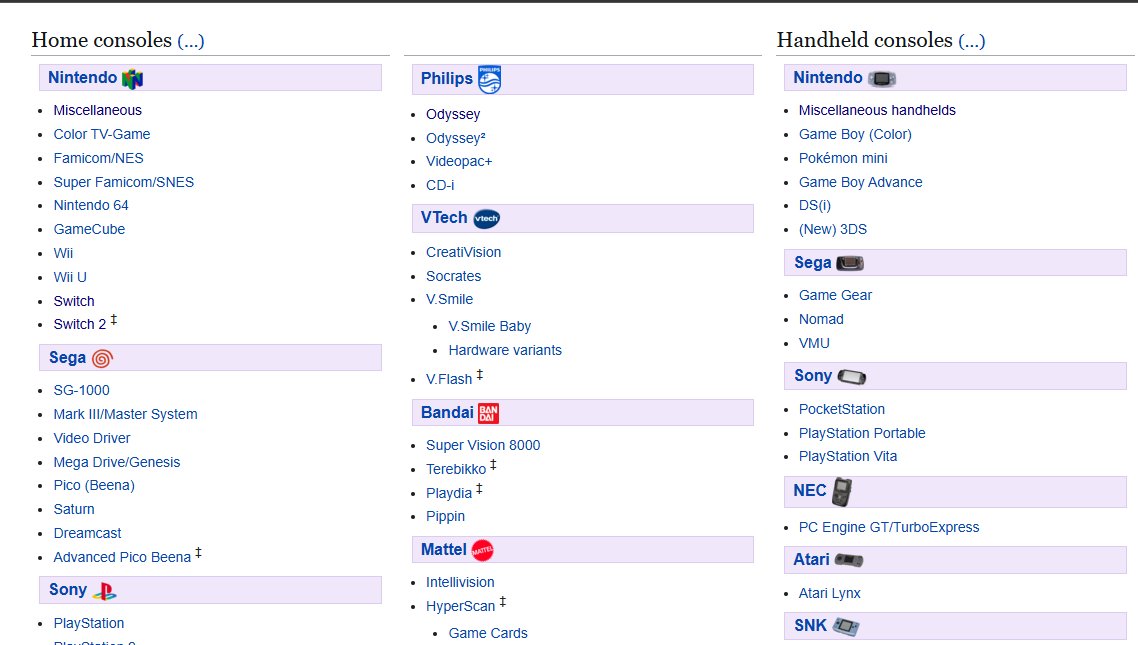Open Mark III/Master System link
This screenshot has width=1138, height=645.
point(126,414)
